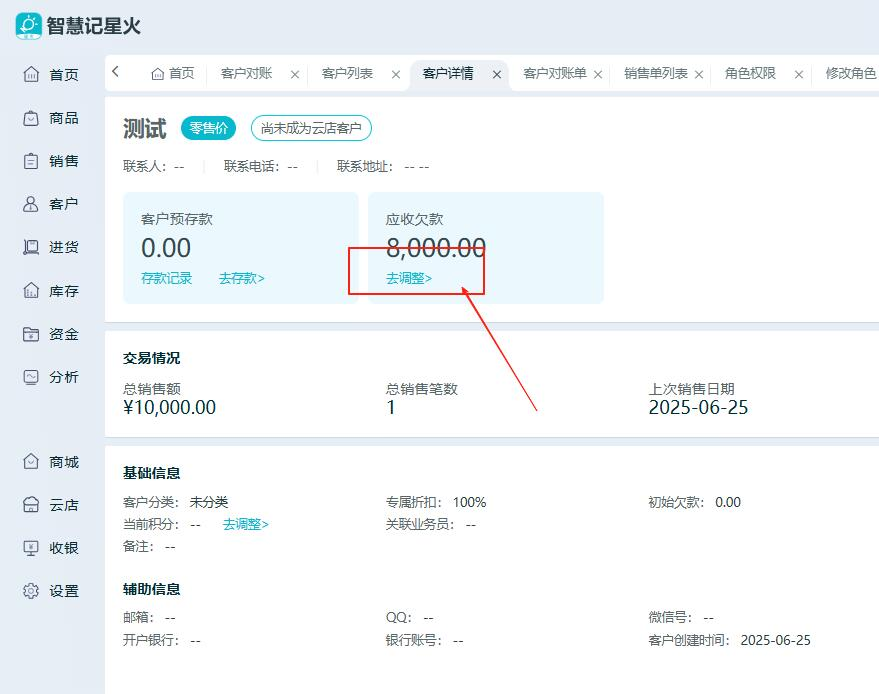The height and width of the screenshot is (694, 879).
Task: Click the 8,000.00 receivable amount
Action: tap(436, 248)
